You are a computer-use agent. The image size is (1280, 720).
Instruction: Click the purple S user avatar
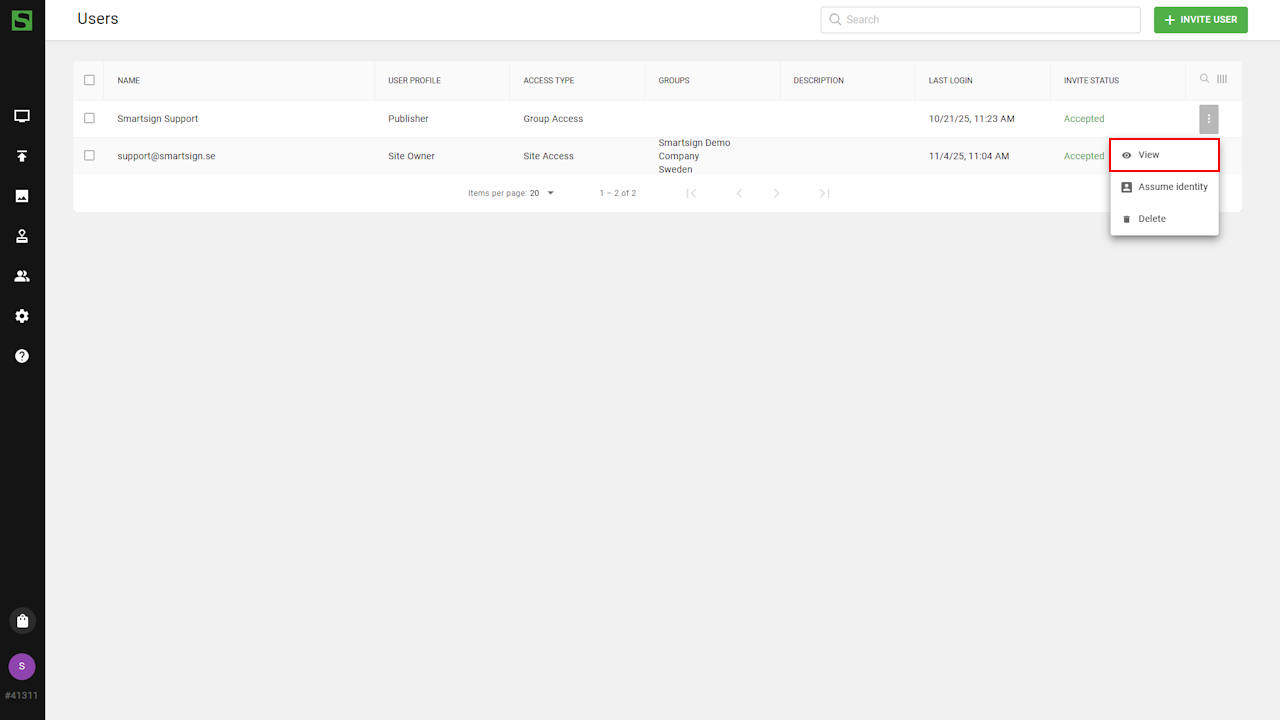coord(22,666)
